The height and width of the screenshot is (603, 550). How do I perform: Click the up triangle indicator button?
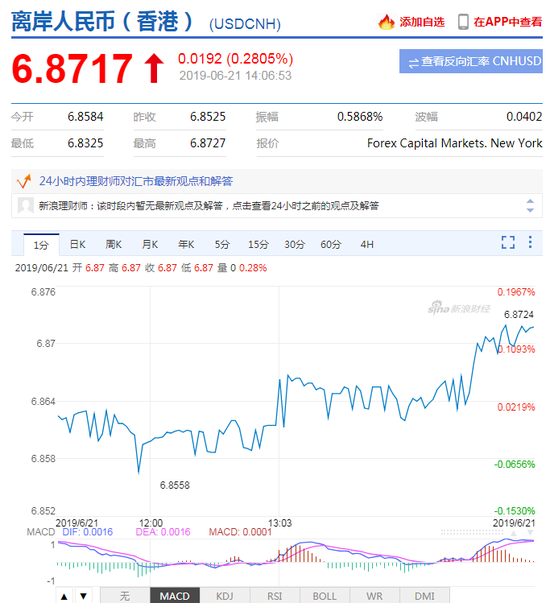pos(64,596)
